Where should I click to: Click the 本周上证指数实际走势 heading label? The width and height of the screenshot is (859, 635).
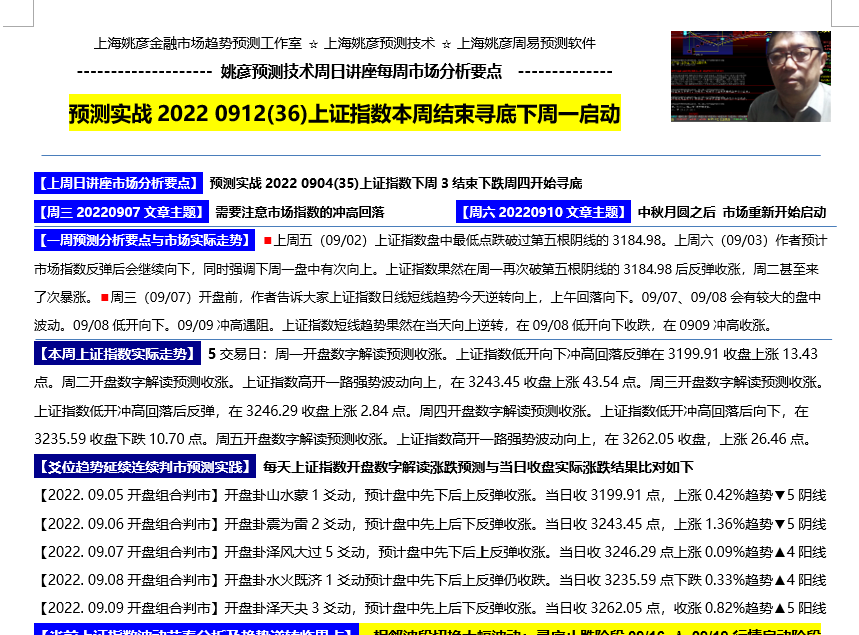click(118, 354)
